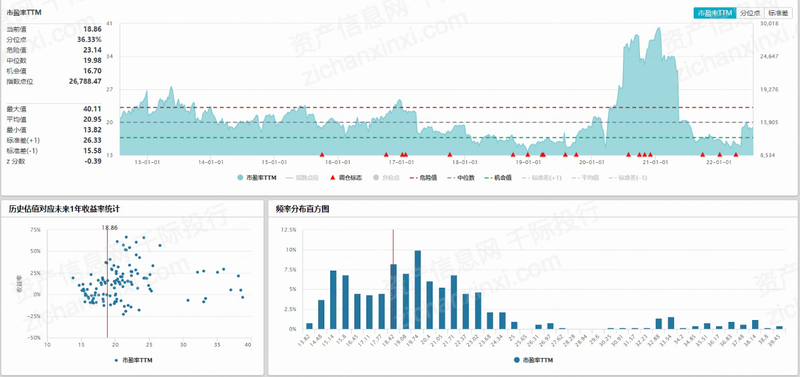Click the histogram bar labeled 15.14
Screen dimensions: 800x377
tap(333, 300)
